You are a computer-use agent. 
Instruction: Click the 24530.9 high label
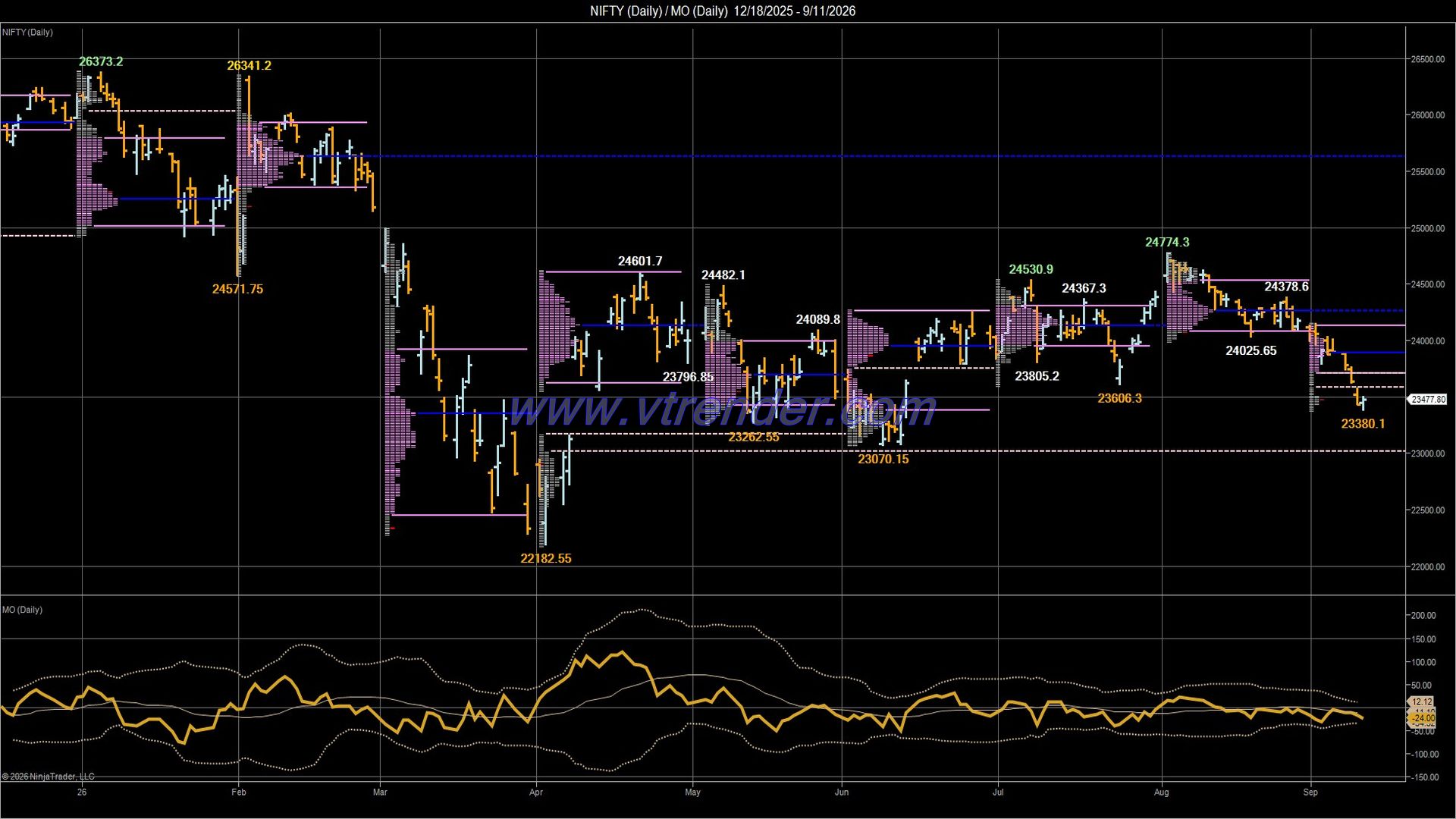1031,269
